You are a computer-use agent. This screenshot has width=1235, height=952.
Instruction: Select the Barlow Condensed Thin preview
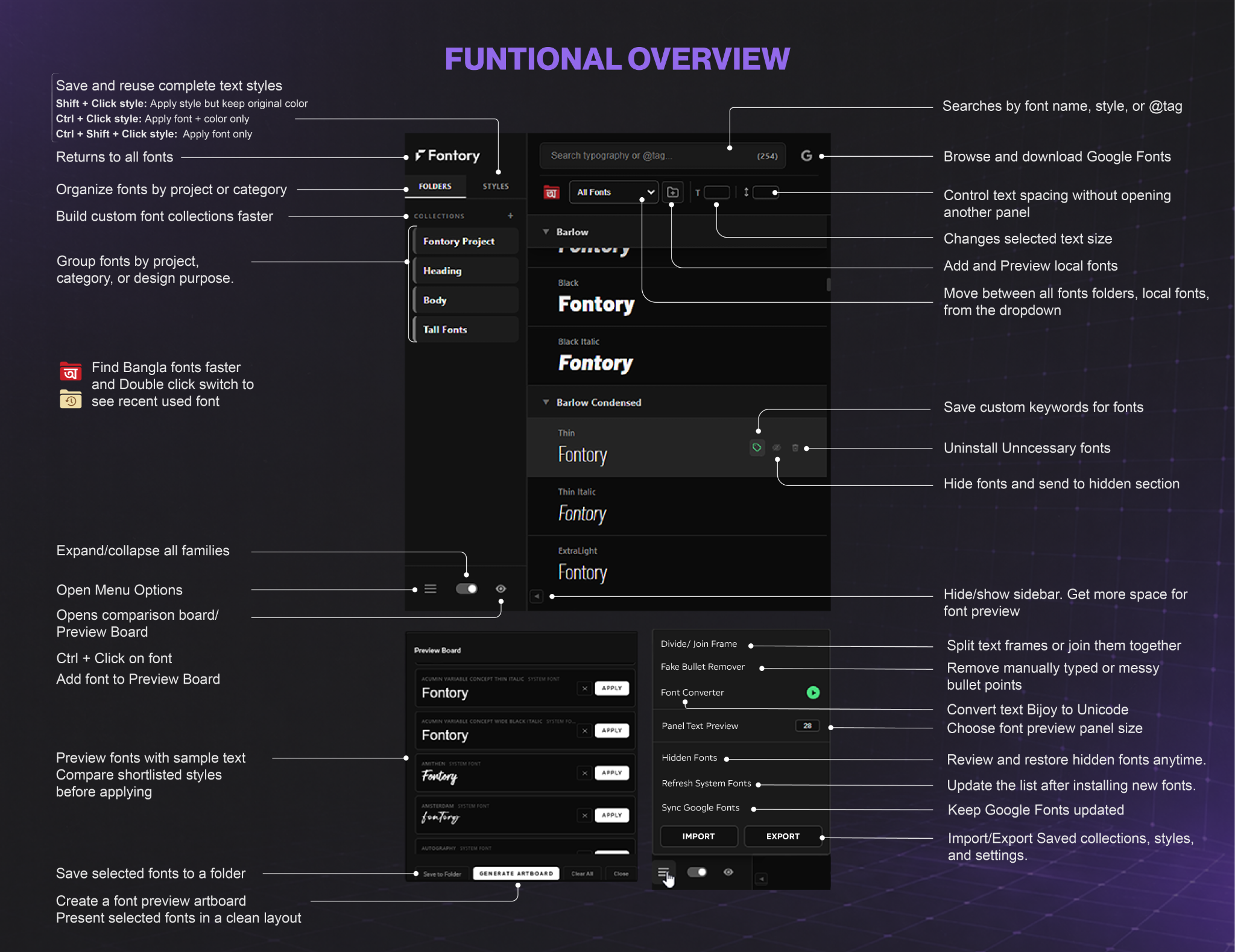pos(677,447)
